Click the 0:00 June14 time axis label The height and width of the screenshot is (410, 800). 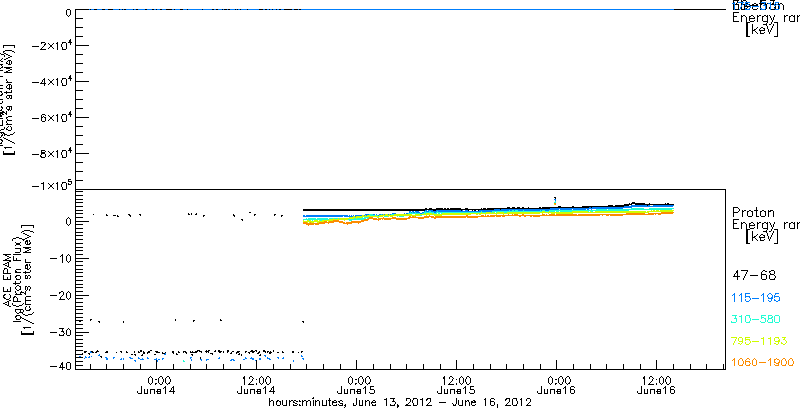point(158,386)
